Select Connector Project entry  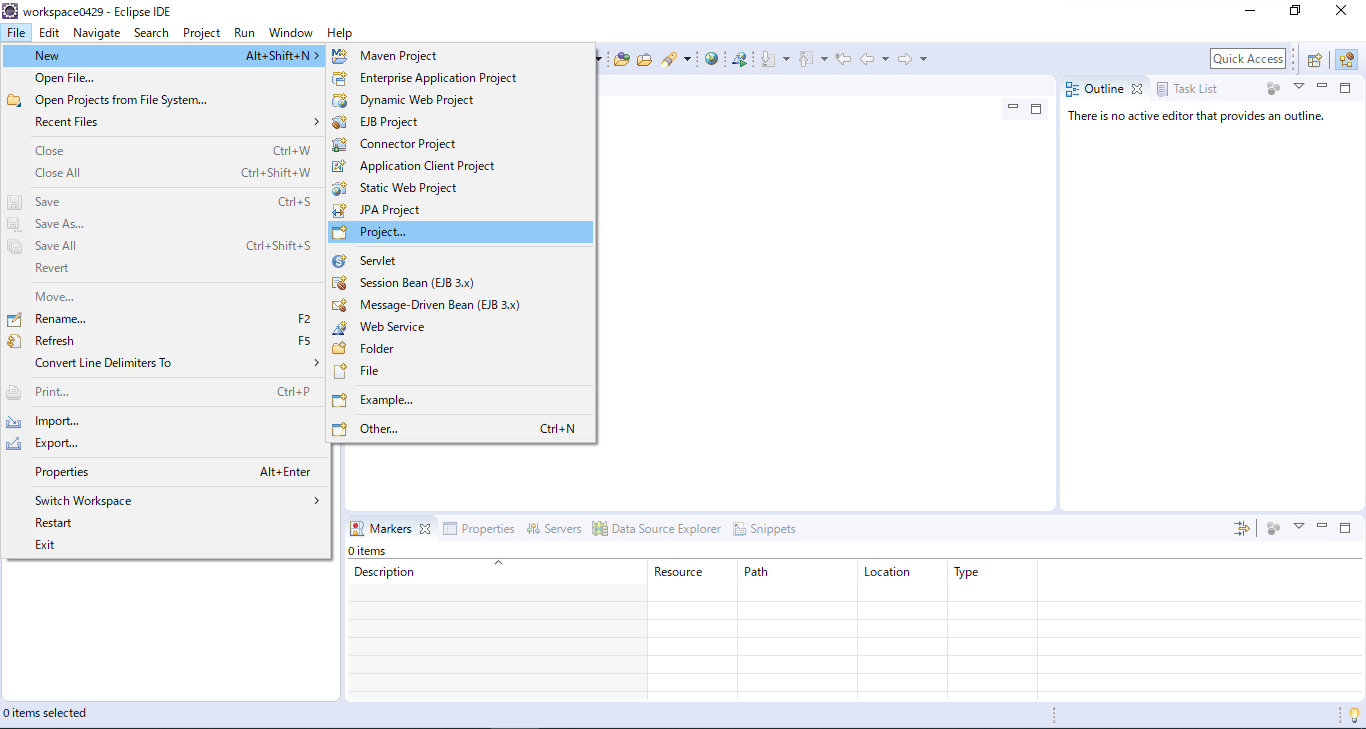coord(461,144)
